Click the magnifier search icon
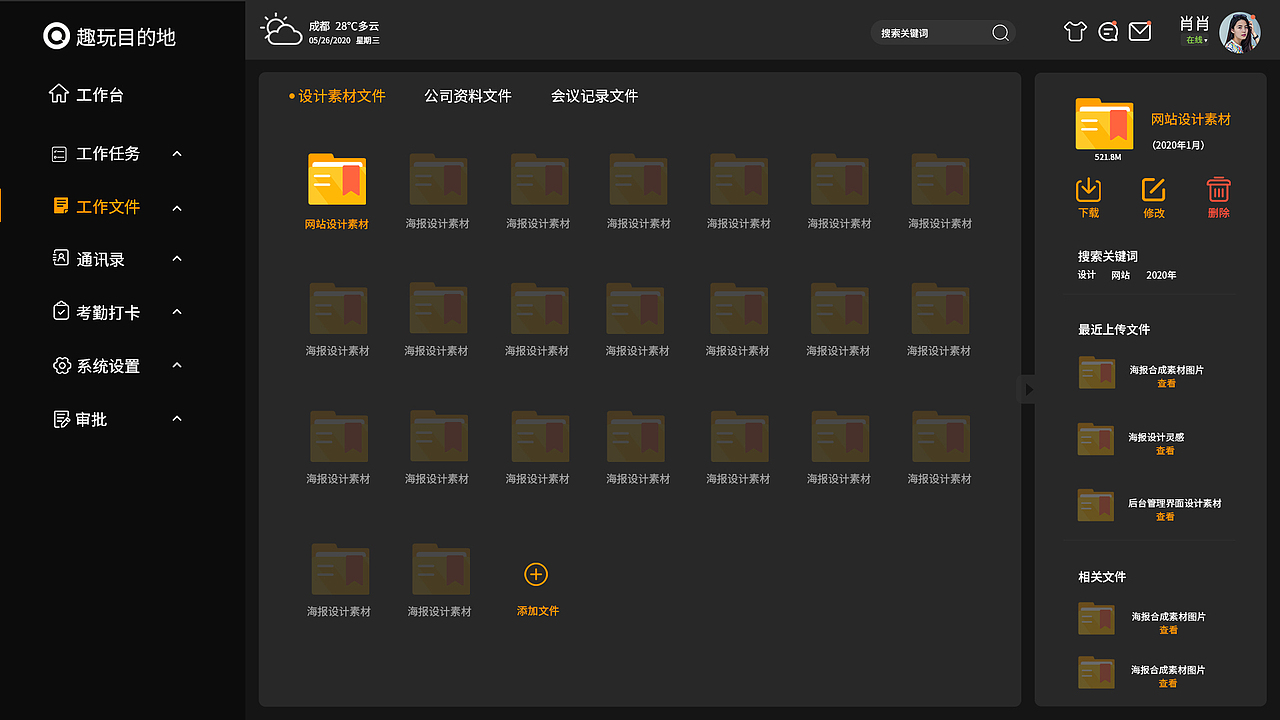The width and height of the screenshot is (1280, 720). tap(1000, 33)
